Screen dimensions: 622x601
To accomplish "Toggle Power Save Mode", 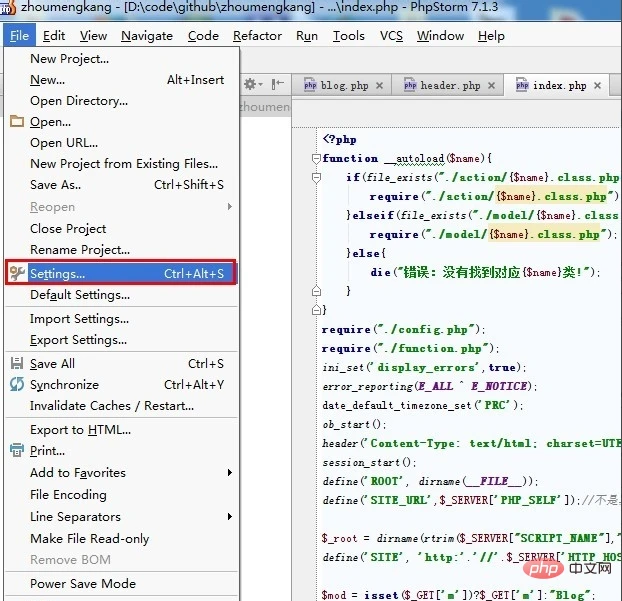I will pyautogui.click(x=121, y=584).
